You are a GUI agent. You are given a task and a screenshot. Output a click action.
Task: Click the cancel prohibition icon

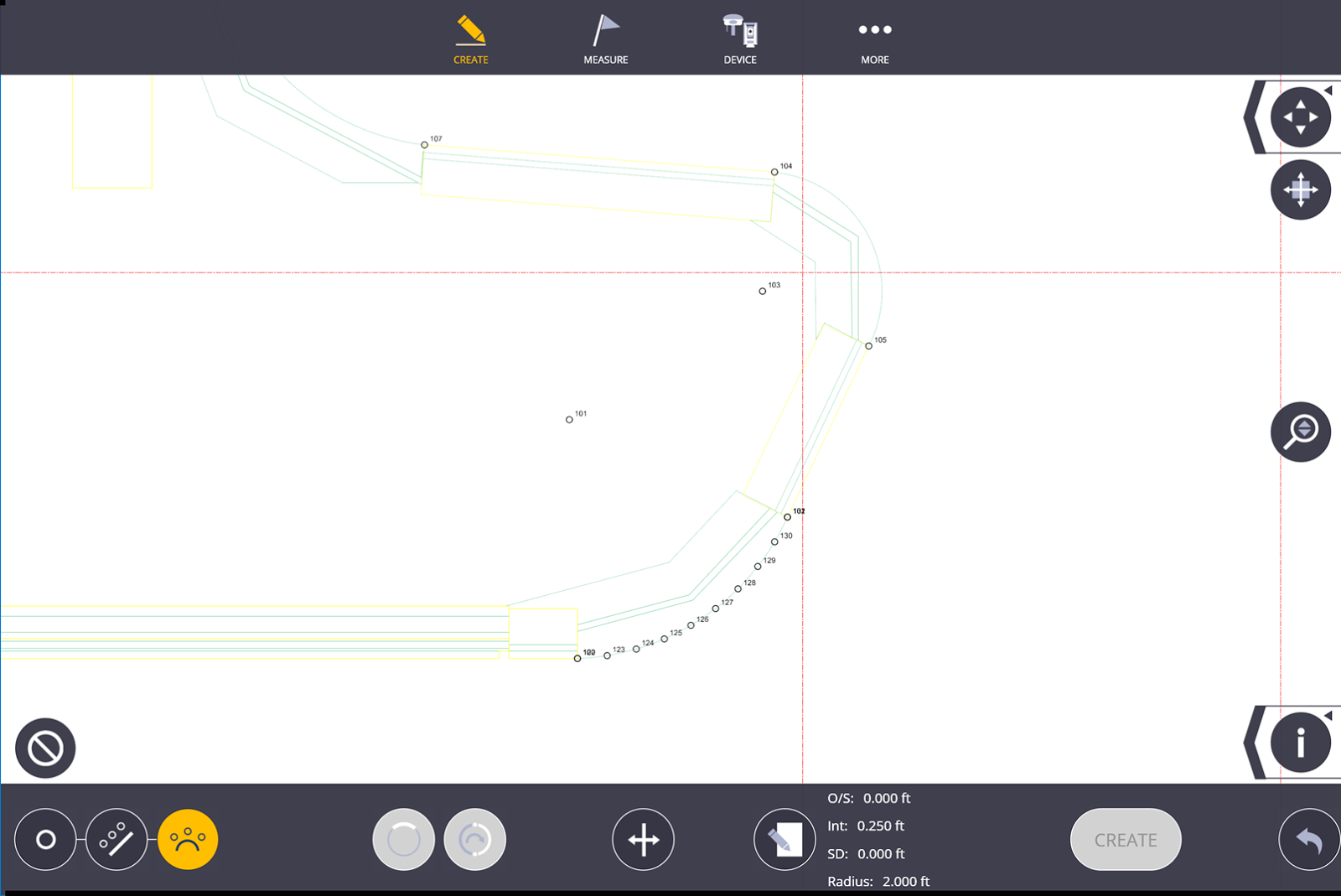tap(45, 748)
